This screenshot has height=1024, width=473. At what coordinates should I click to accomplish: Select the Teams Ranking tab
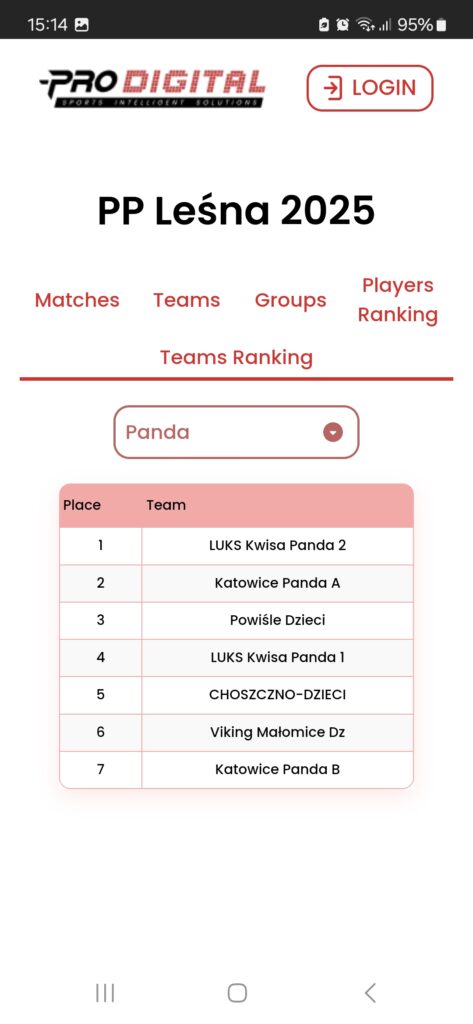[236, 357]
